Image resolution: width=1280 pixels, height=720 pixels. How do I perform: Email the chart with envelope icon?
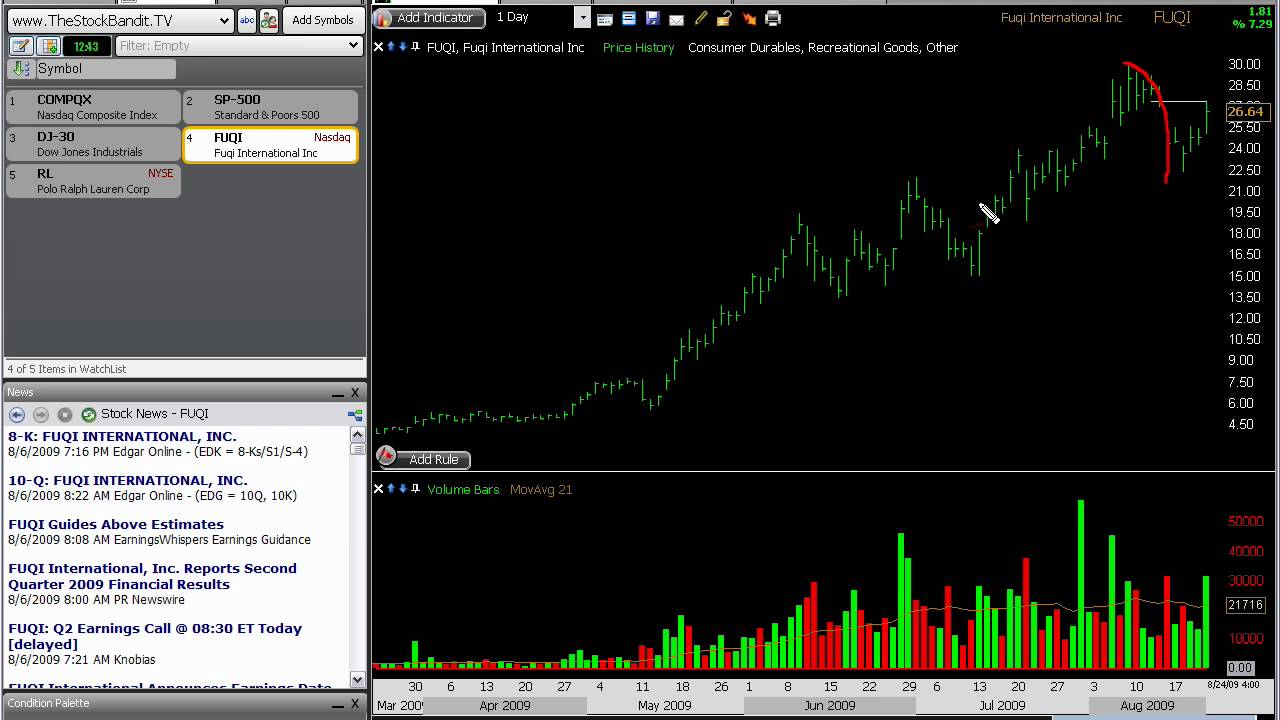[x=676, y=18]
